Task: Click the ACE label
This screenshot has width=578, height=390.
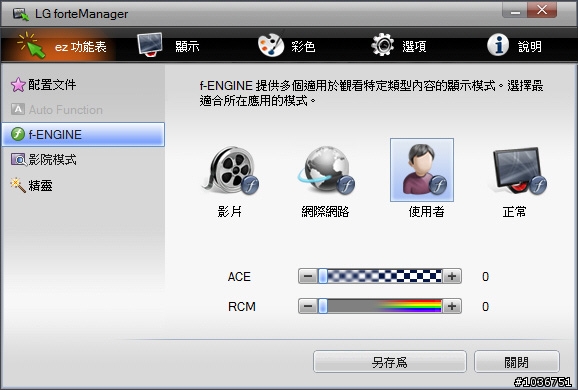Action: point(239,276)
